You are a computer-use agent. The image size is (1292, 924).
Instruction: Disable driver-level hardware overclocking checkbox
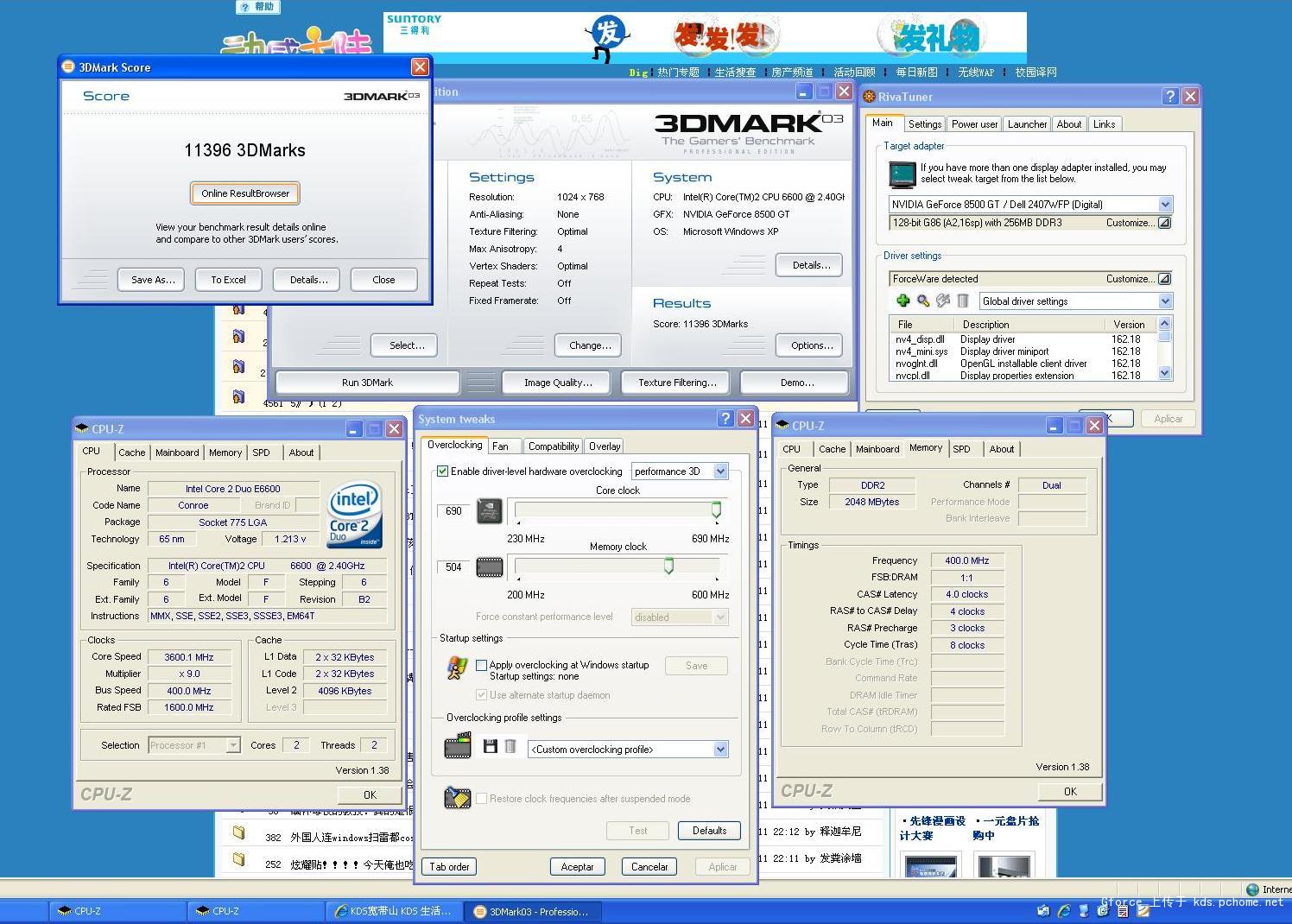pyautogui.click(x=443, y=471)
